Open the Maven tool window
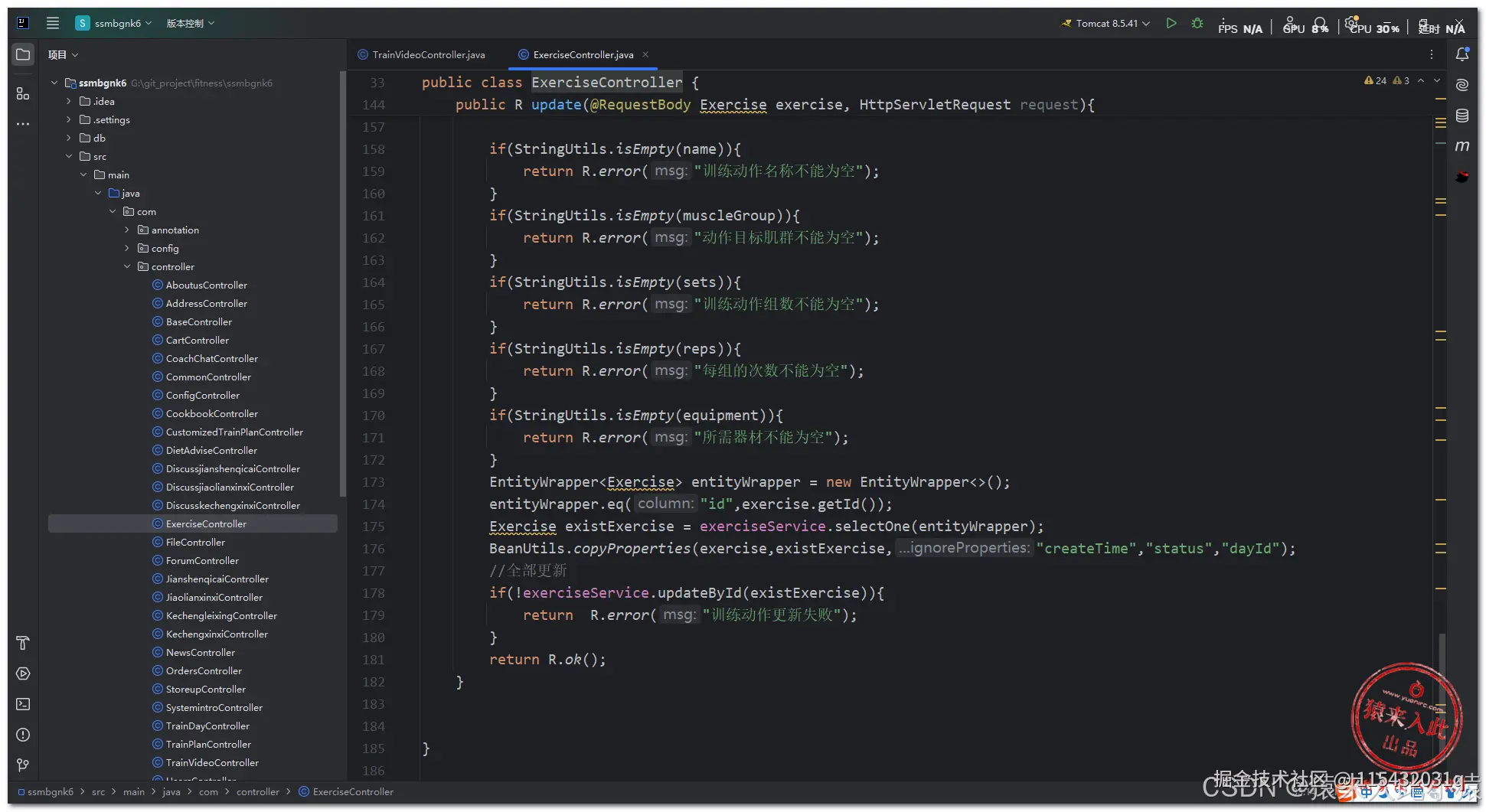This screenshot has height=812, width=1486. [x=1462, y=145]
